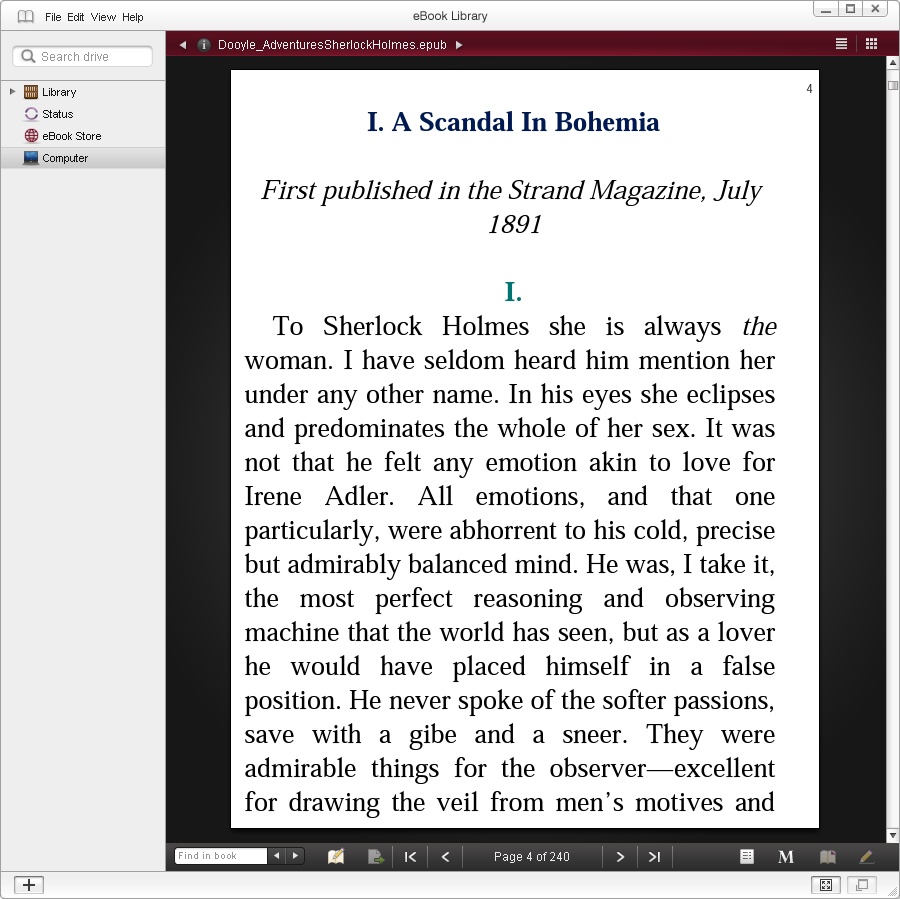Expand the Library tree node
900x899 pixels.
(12, 92)
